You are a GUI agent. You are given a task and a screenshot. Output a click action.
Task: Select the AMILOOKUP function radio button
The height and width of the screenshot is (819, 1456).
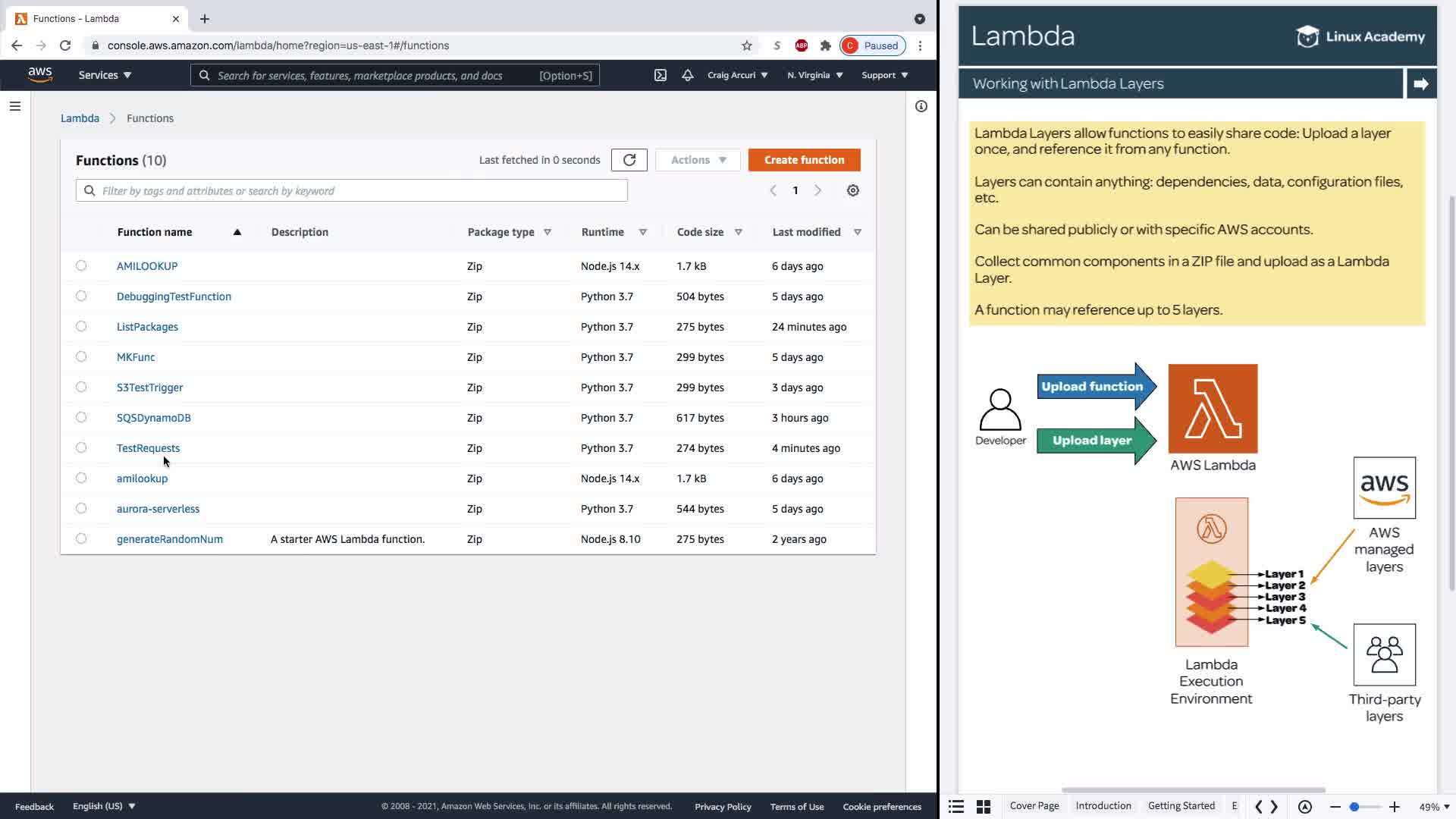pos(81,266)
